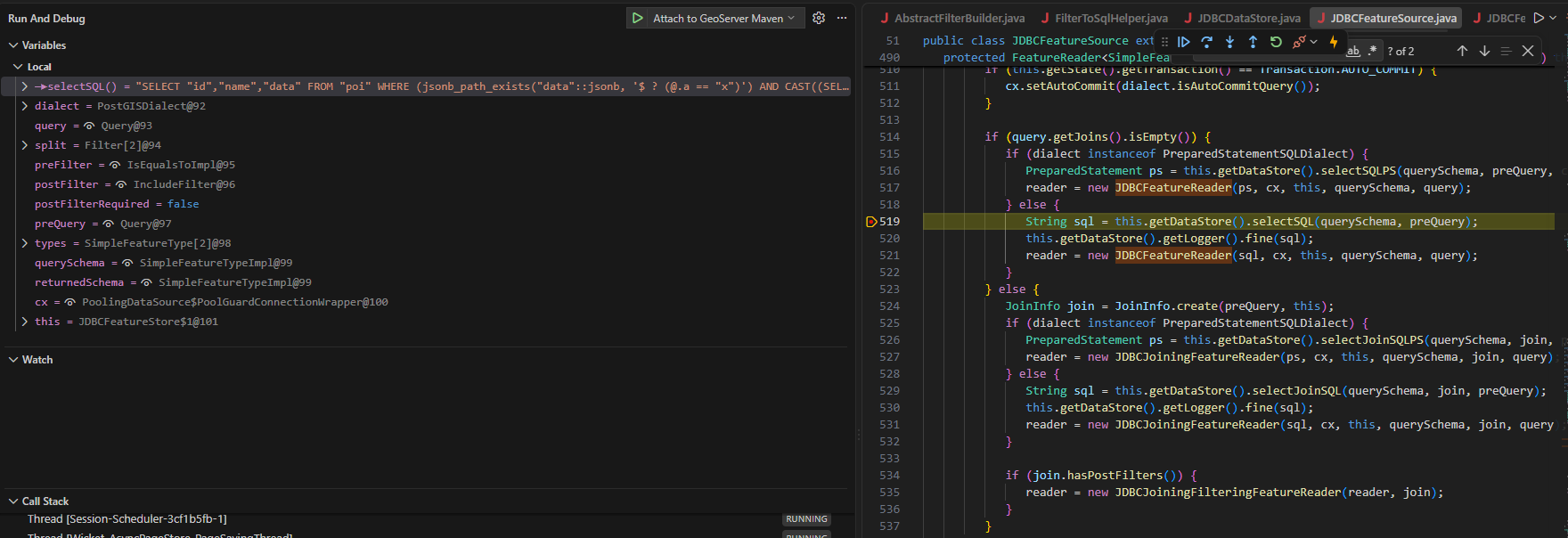
Task: Click eye icon for querySchema variable
Action: pyautogui.click(x=127, y=263)
